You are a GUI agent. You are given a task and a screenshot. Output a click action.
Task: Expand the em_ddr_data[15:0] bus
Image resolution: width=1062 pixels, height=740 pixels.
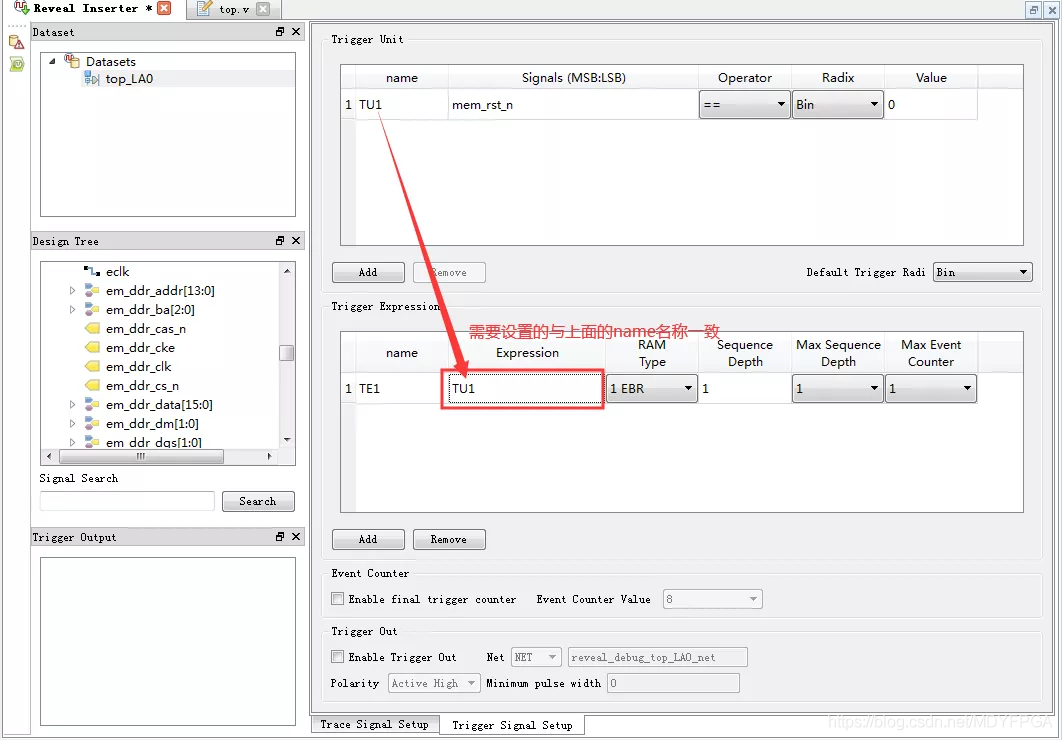pyautogui.click(x=72, y=404)
